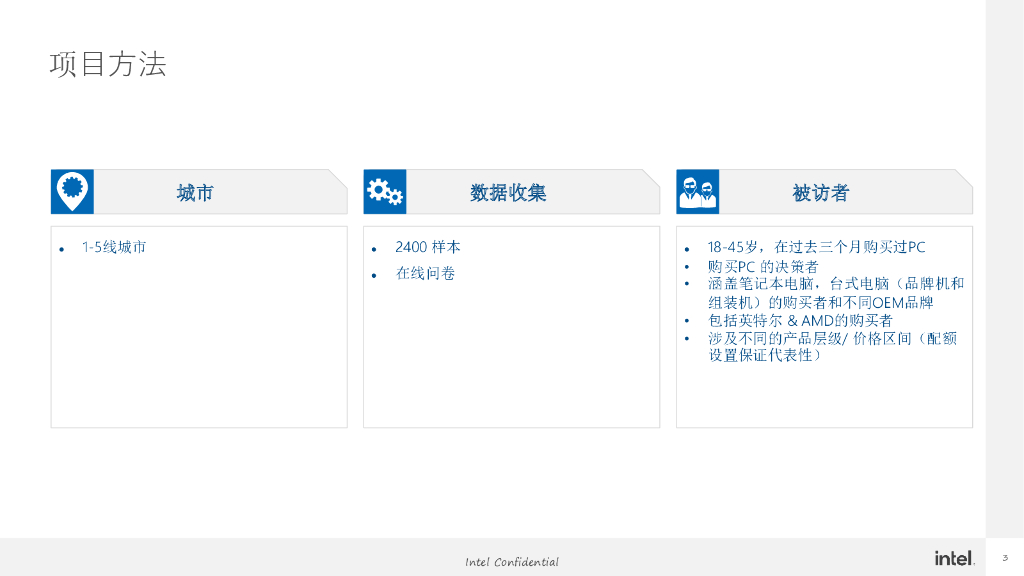Screen dimensions: 1024x576
Task: Click the gears icon beside 数据收集
Action: (x=385, y=191)
